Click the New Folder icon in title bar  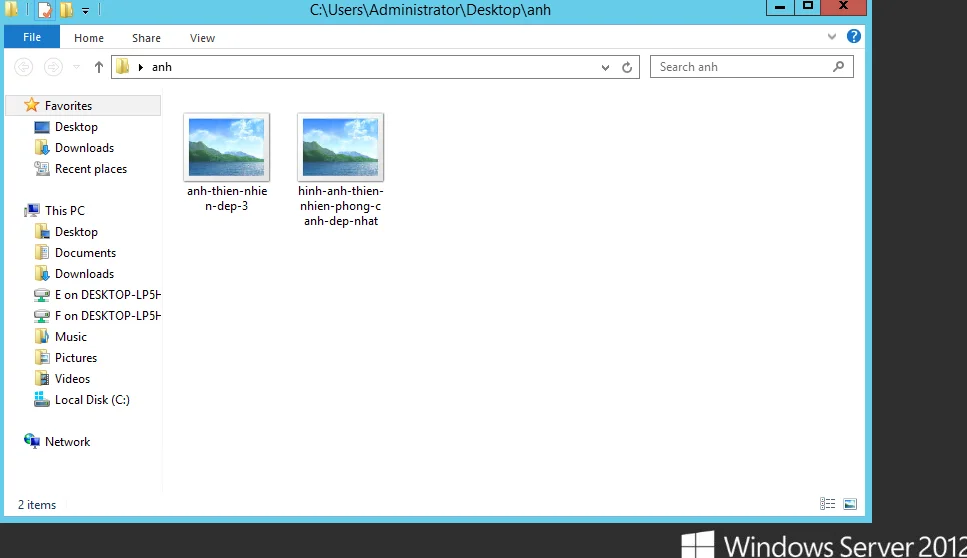pos(66,11)
